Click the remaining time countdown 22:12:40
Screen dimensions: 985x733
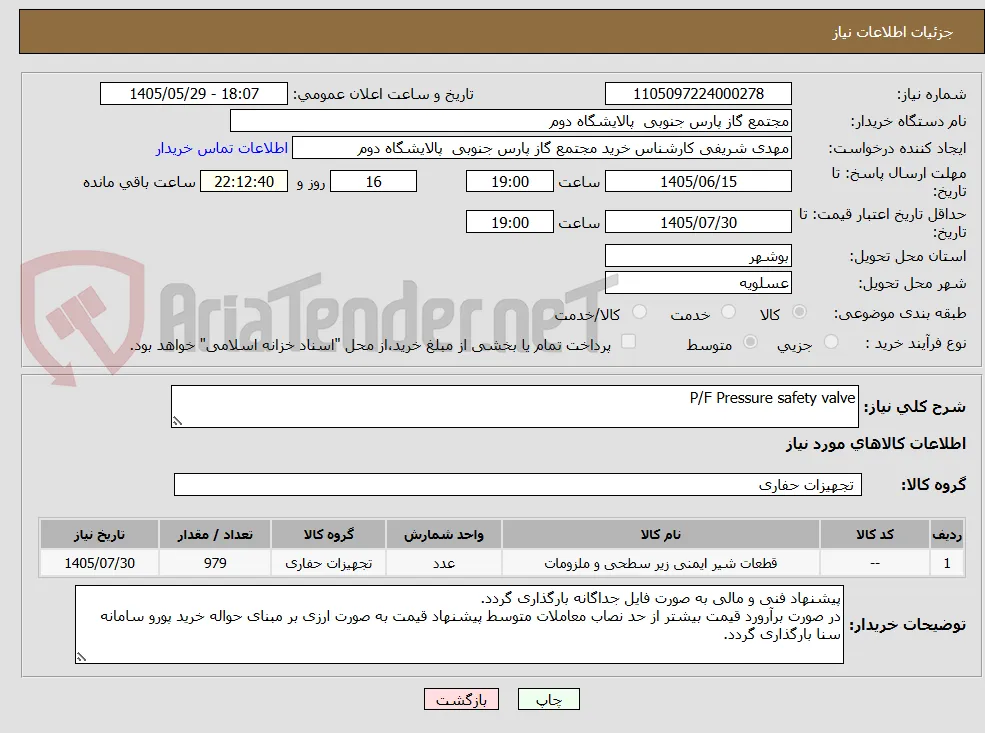point(244,182)
